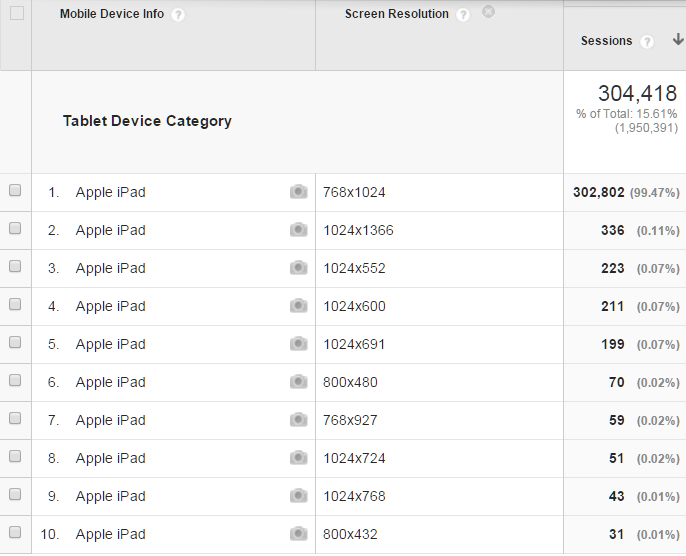Image resolution: width=686 pixels, height=556 pixels.
Task: Sort by the Sessions column header
Action: (606, 41)
